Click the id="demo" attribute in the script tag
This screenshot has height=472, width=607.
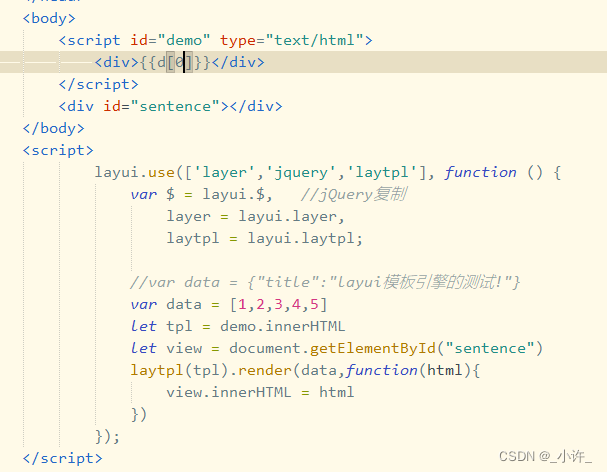[170, 40]
